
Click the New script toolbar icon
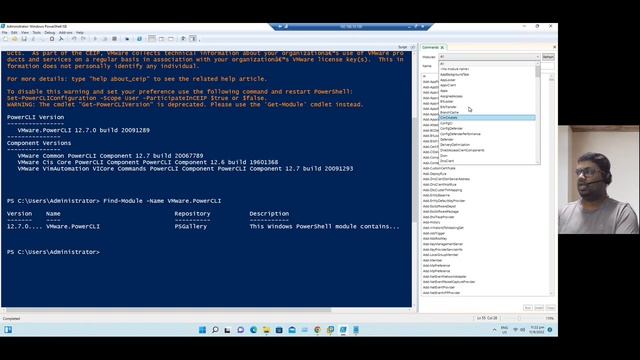(5, 39)
